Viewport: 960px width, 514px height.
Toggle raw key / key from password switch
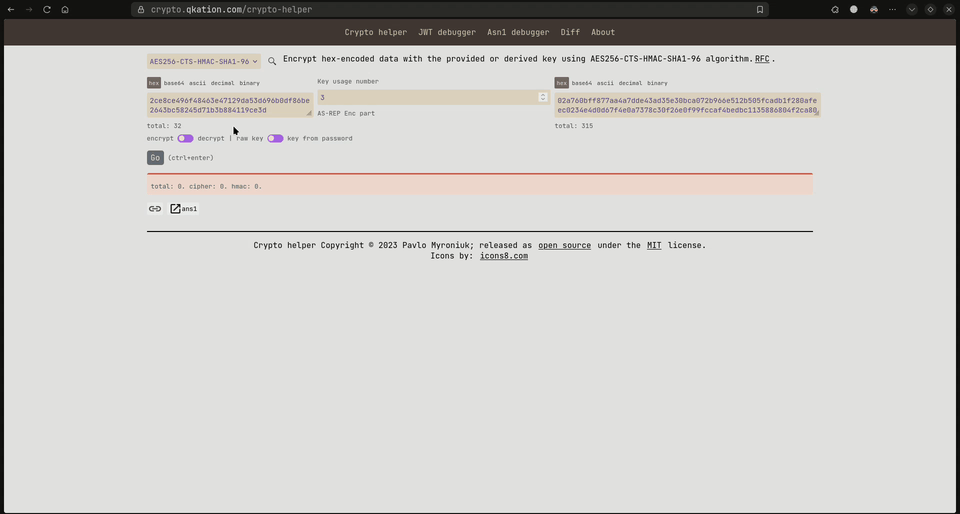[x=275, y=139]
